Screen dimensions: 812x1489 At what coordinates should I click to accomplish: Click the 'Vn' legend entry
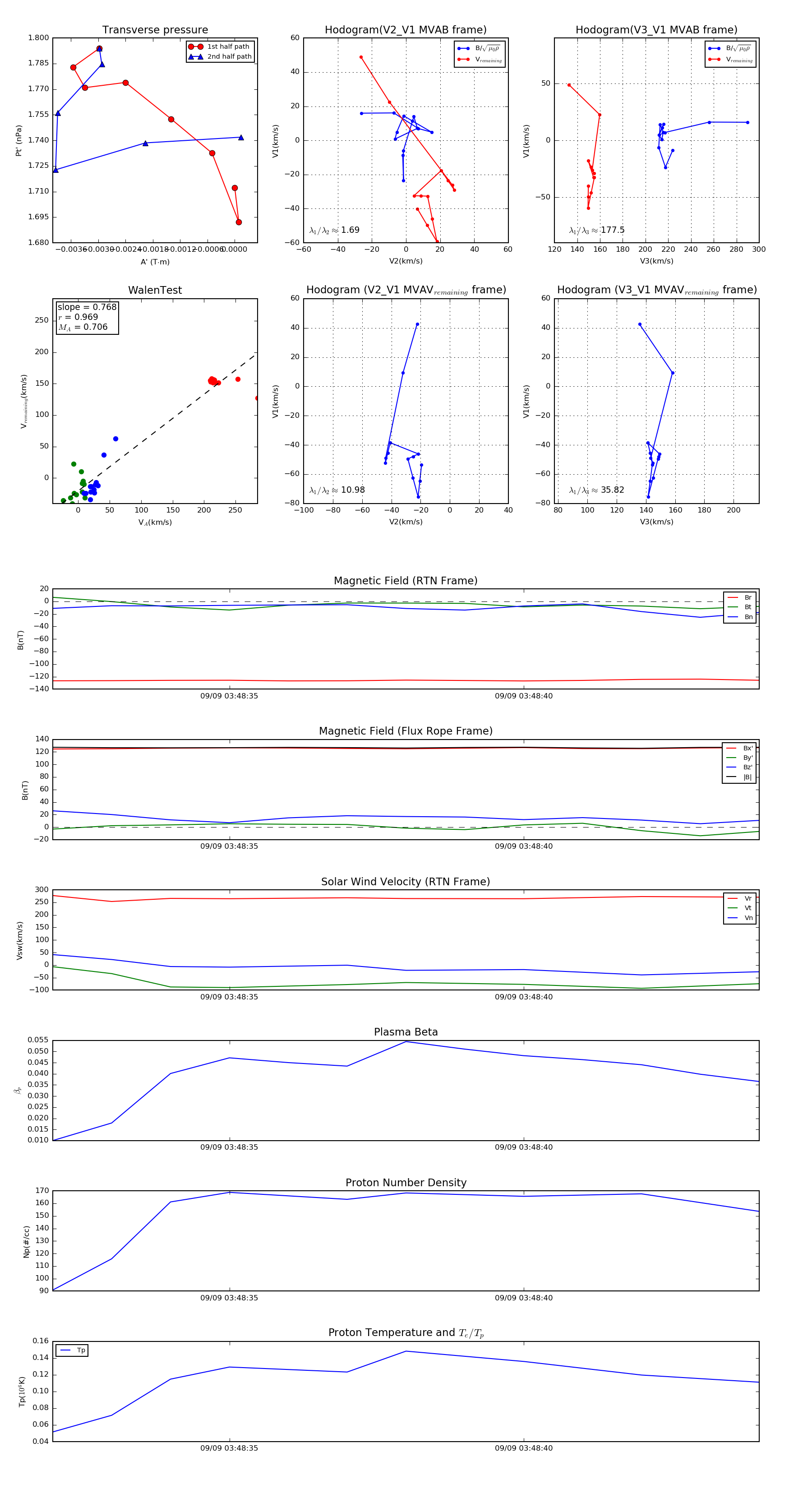pyautogui.click(x=740, y=918)
